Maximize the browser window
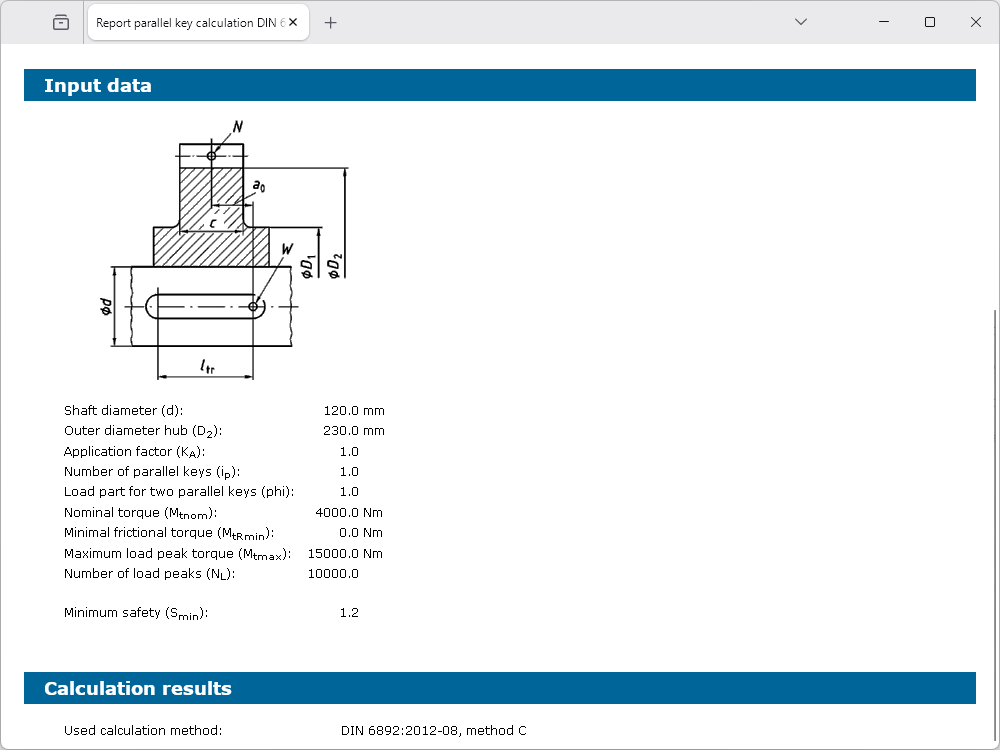This screenshot has height=750, width=1000. click(930, 22)
